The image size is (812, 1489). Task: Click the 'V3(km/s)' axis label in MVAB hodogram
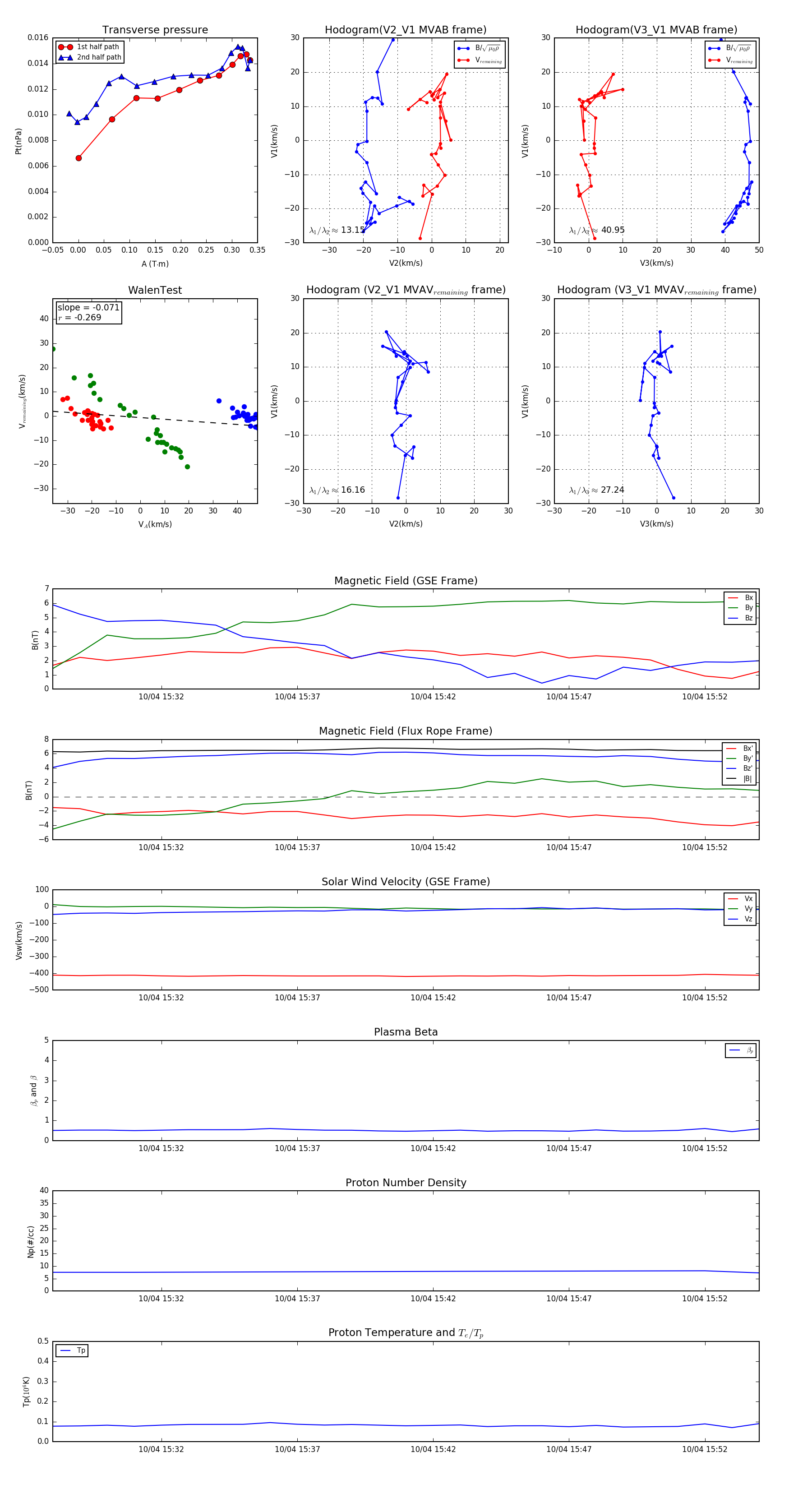point(656,264)
